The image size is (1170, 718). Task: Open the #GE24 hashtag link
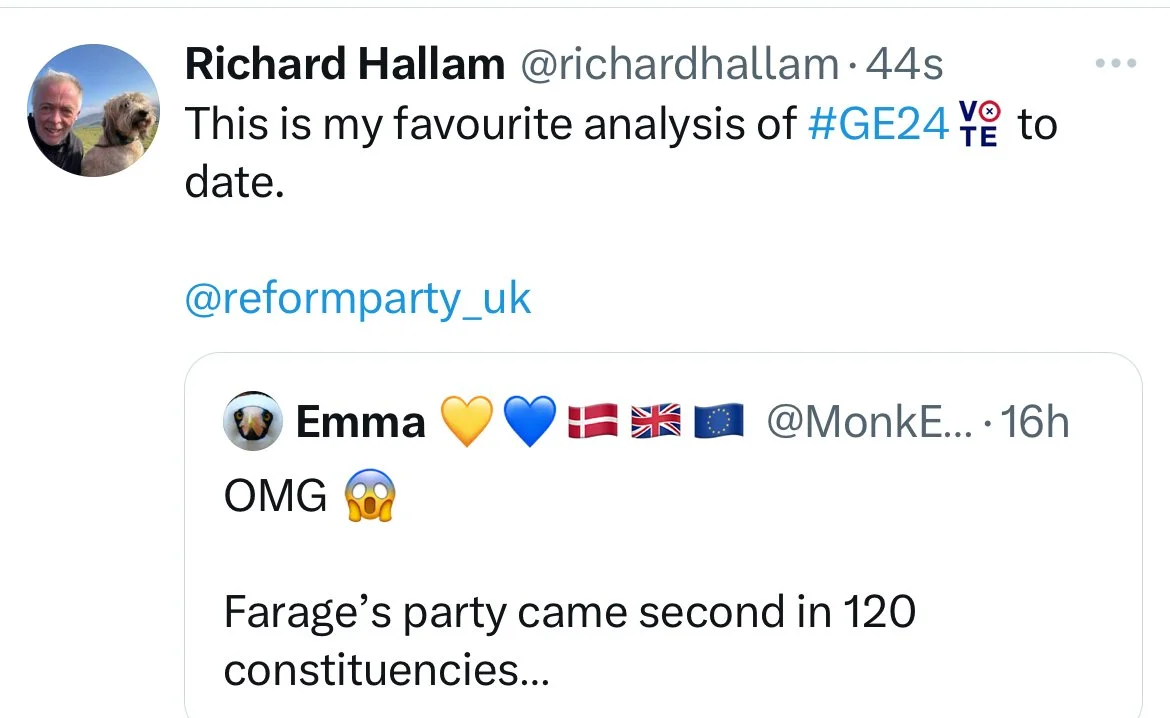click(877, 126)
